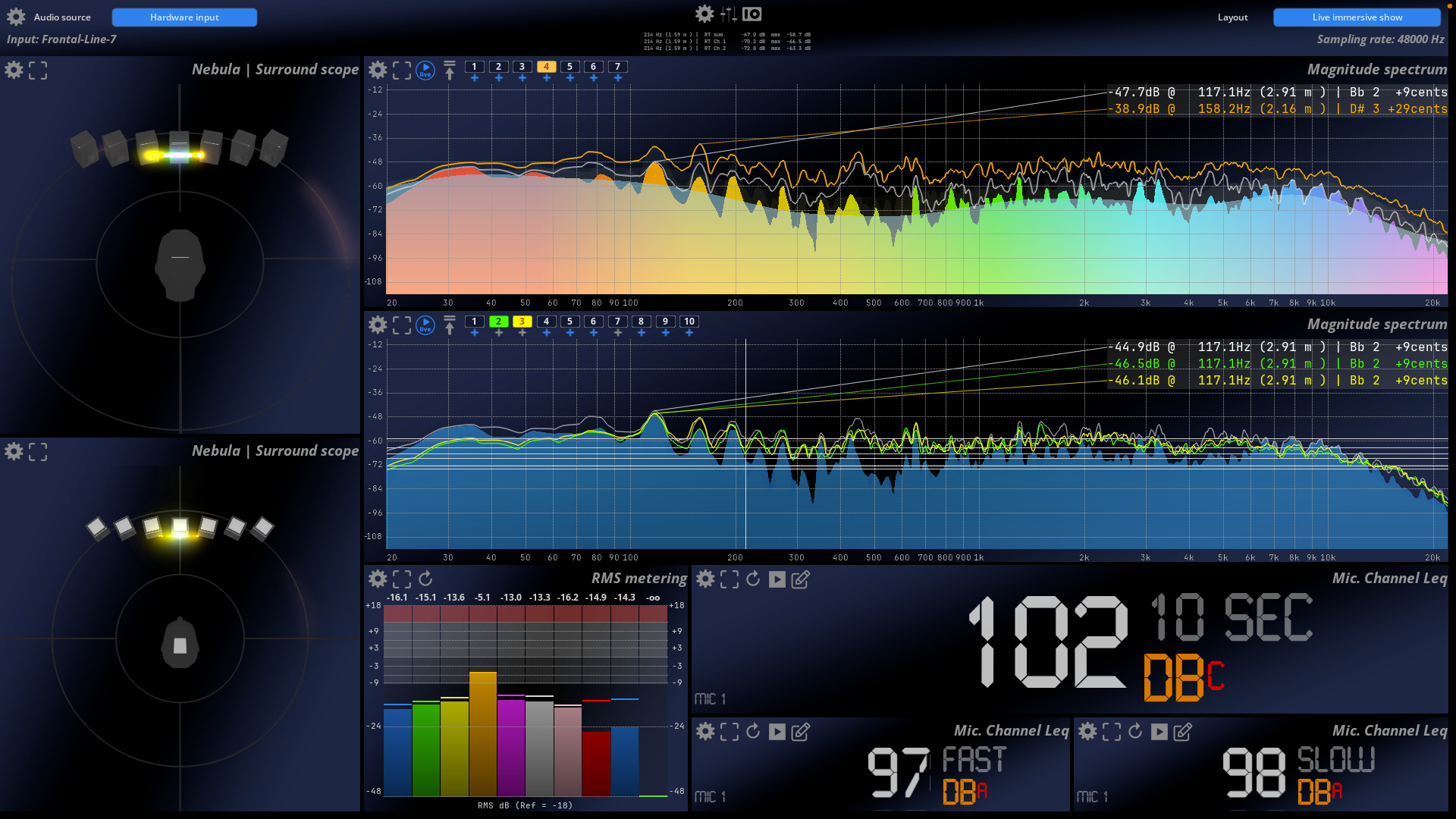
Task: Reset RMS metering with the refresh icon
Action: [425, 579]
